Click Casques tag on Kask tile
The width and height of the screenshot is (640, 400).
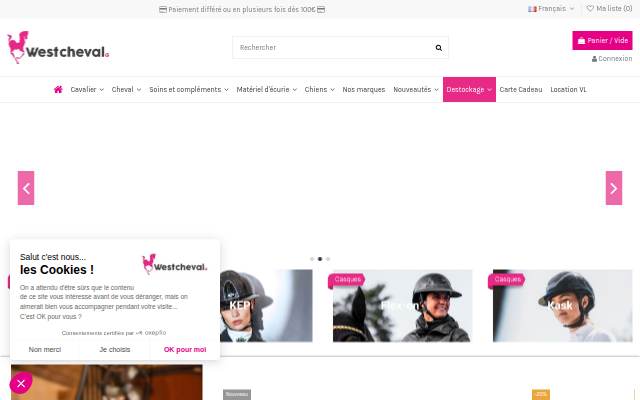[507, 280]
